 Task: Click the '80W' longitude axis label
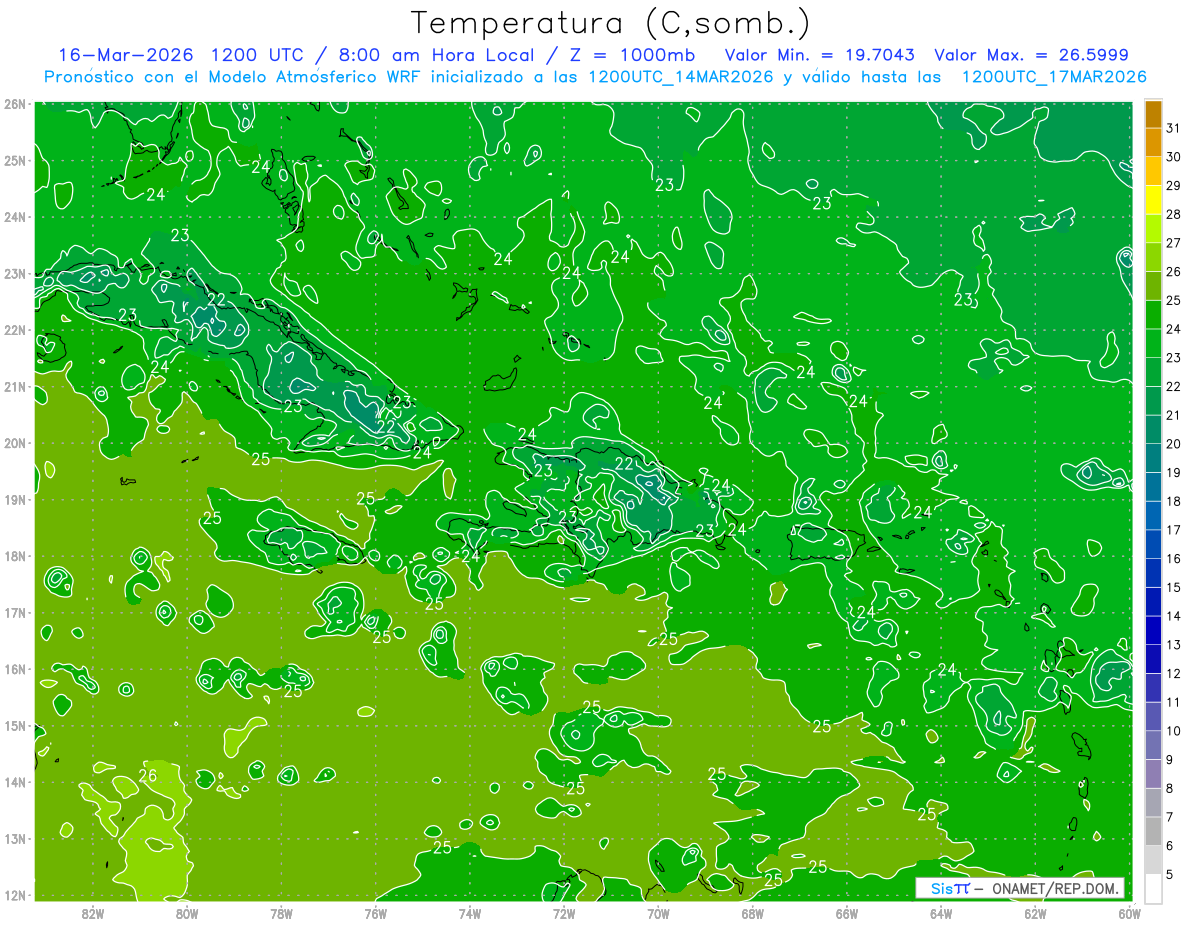click(x=186, y=913)
